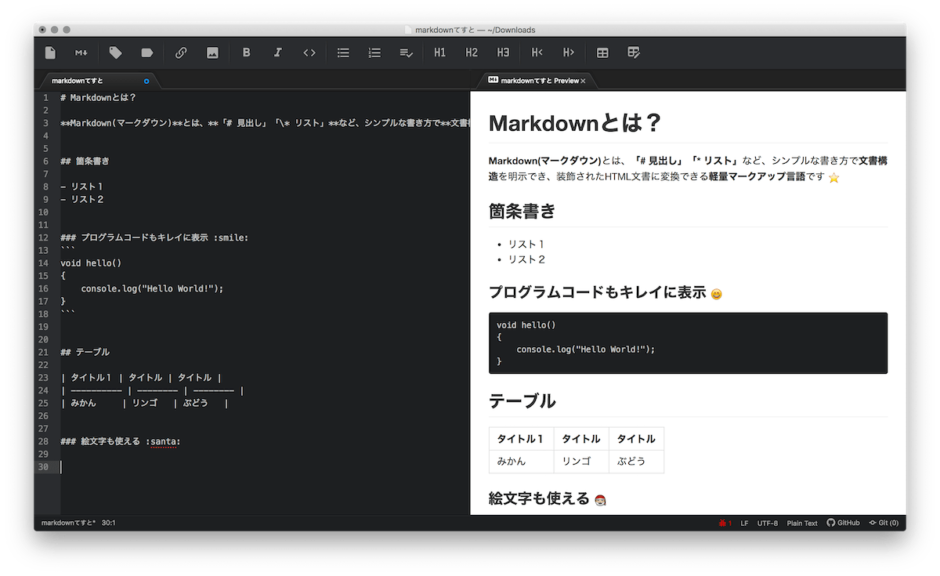Open the UTF-8 encoding selector
The image size is (940, 576).
[x=767, y=523]
